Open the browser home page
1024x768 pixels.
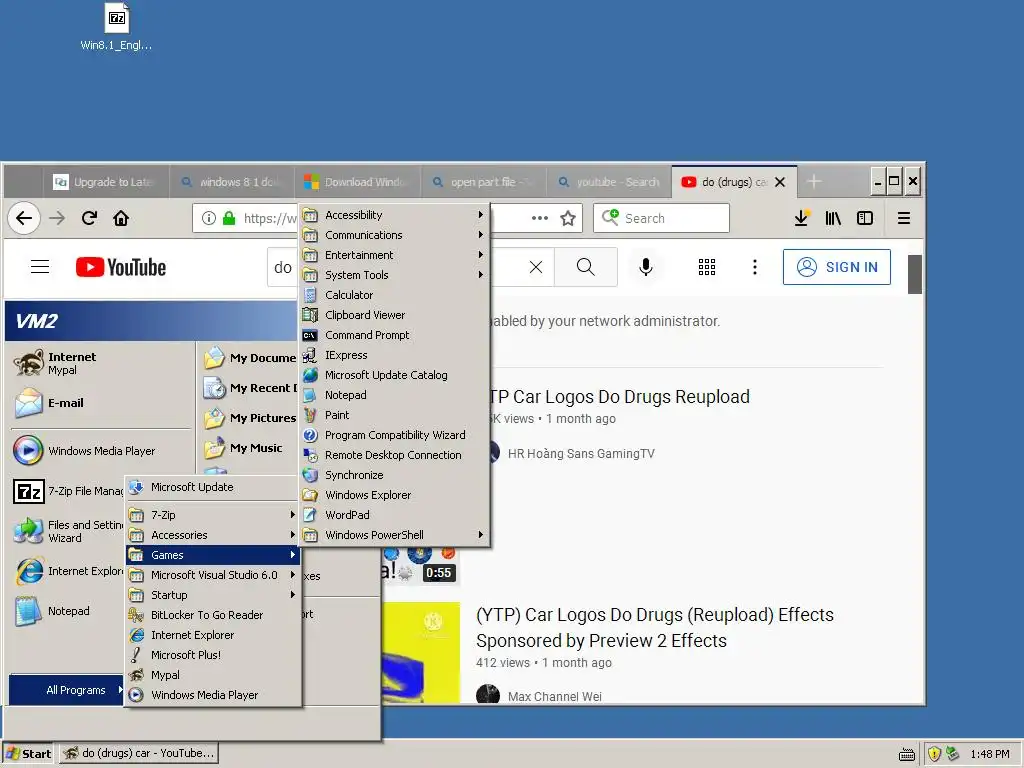(121, 218)
